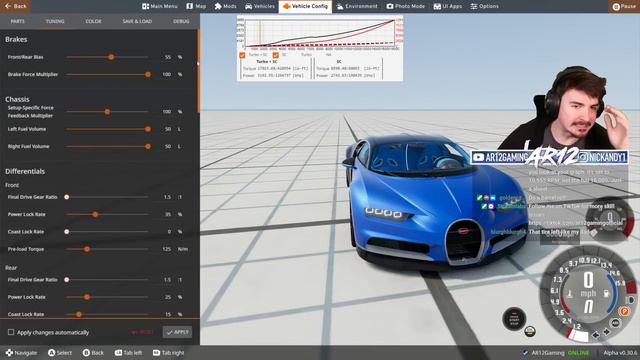Click the Left Fuel Volume value 50

tap(168, 129)
